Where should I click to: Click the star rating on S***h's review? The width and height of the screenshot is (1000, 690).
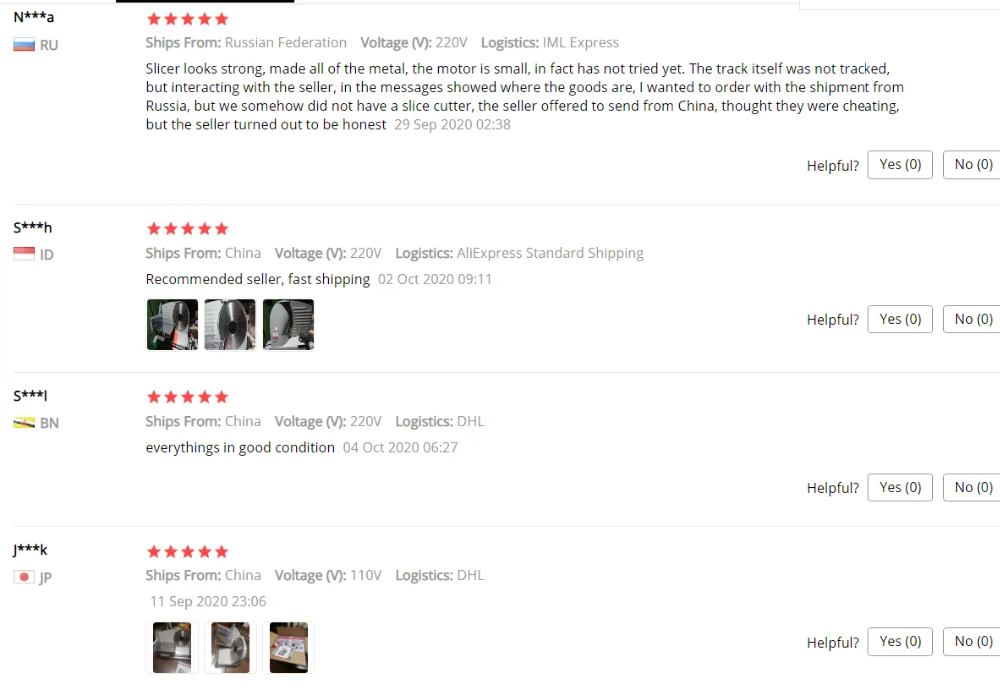coord(188,229)
